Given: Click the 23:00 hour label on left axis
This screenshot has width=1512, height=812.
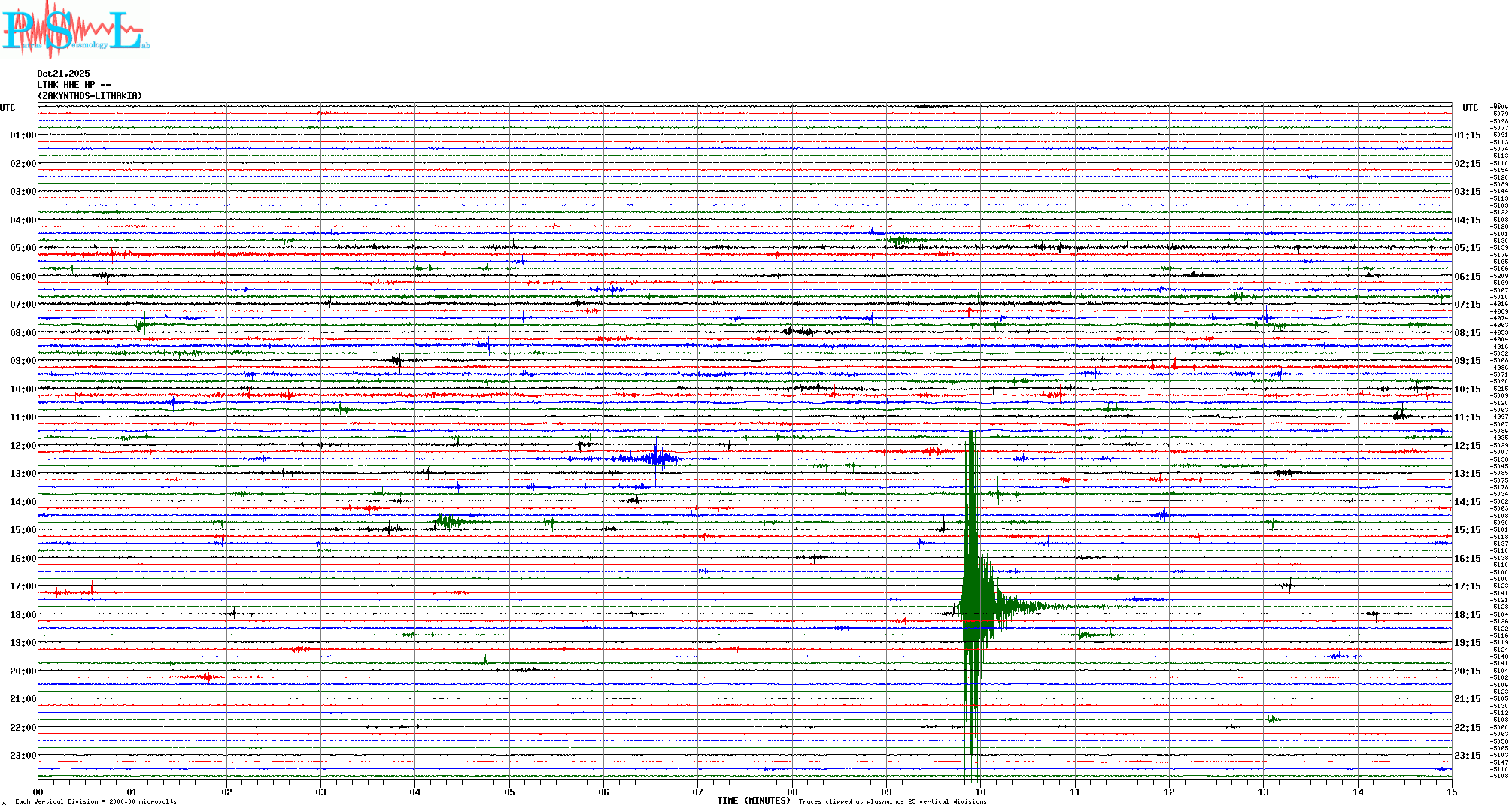Looking at the screenshot, I should [23, 756].
